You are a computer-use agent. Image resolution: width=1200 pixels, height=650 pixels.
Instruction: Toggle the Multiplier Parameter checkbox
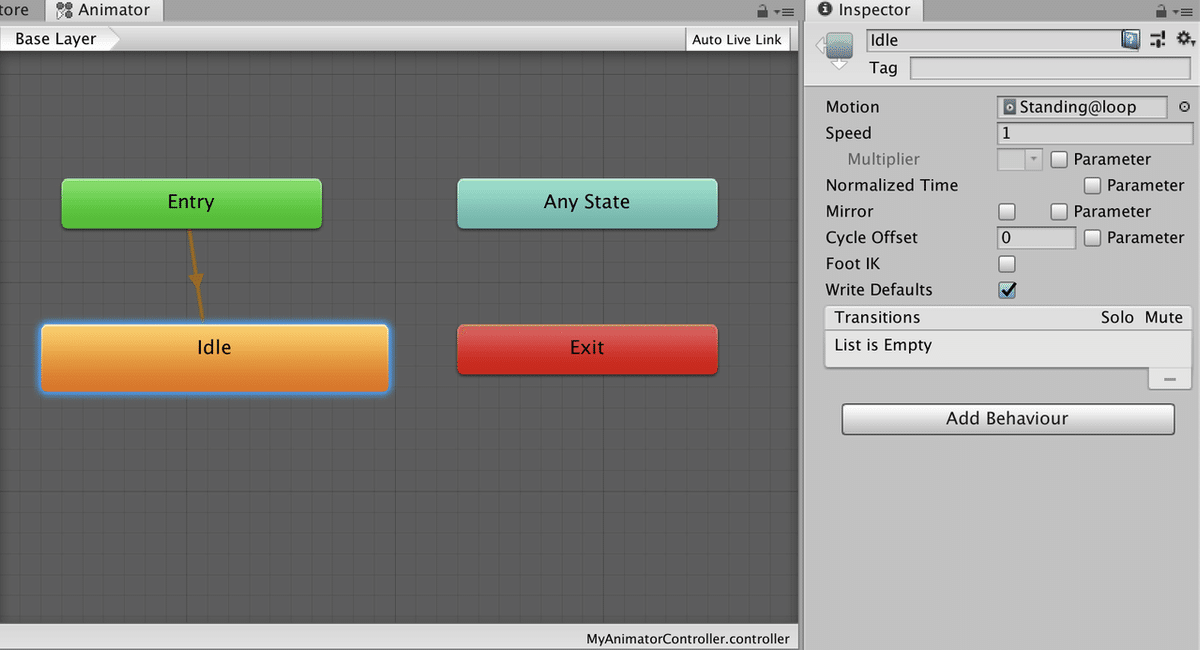click(x=1059, y=159)
